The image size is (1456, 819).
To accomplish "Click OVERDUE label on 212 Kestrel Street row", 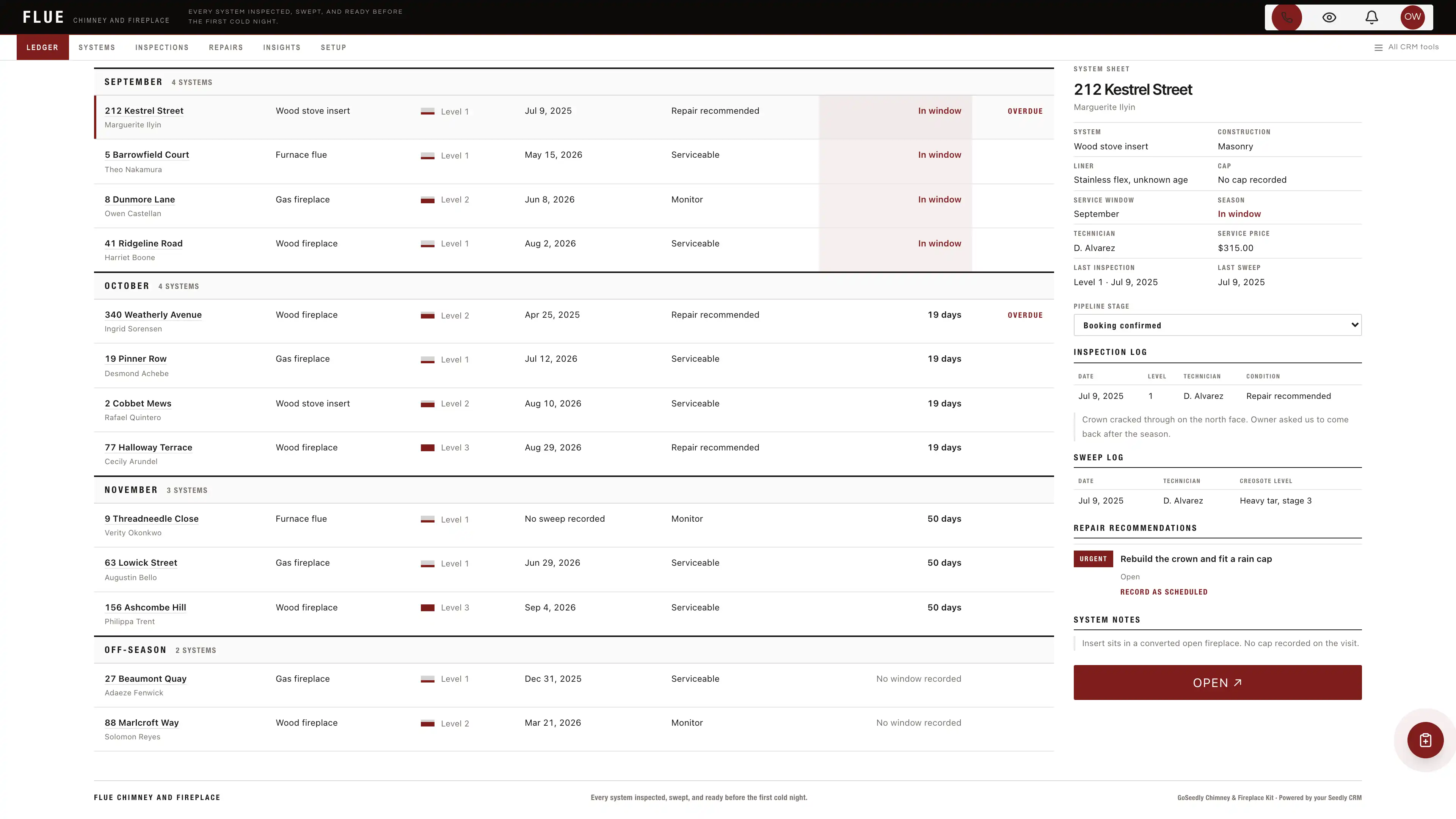I will 1025,111.
